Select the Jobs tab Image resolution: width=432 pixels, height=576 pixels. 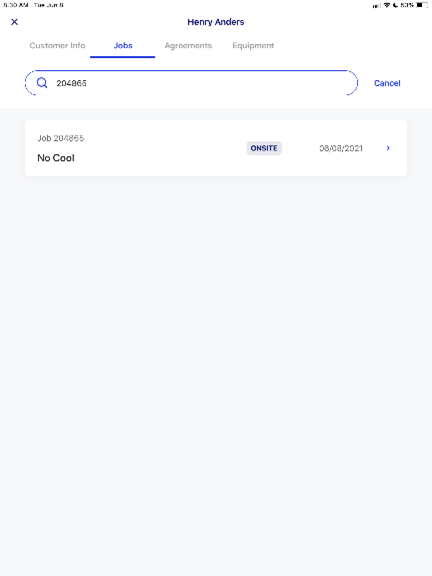[123, 46]
